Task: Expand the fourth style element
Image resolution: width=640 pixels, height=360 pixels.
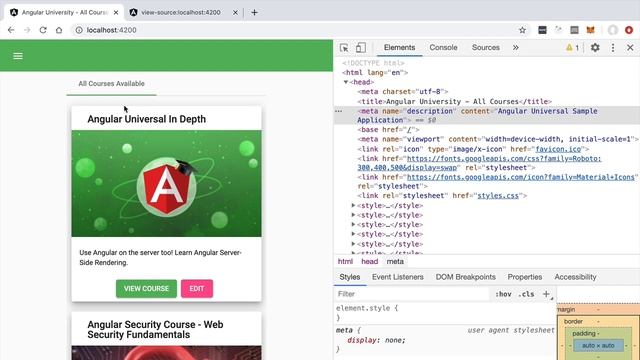Action: tap(353, 234)
